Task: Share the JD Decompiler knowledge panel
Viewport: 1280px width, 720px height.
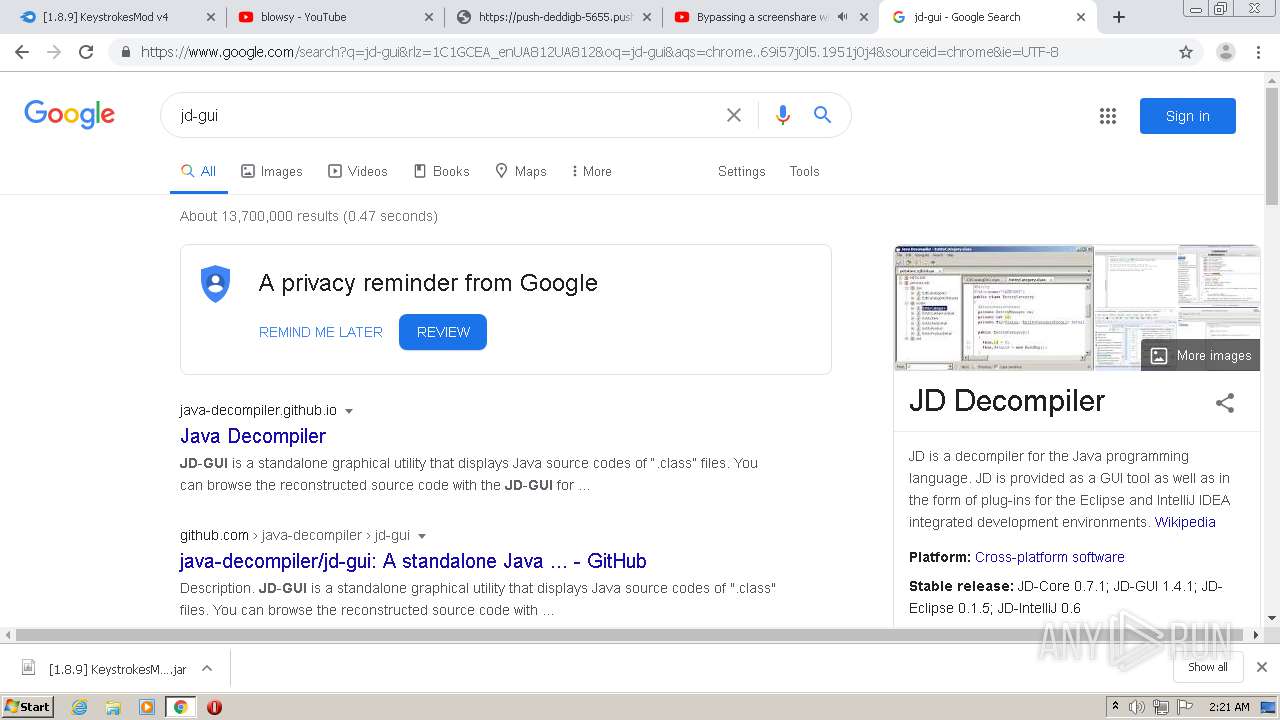Action: point(1225,403)
